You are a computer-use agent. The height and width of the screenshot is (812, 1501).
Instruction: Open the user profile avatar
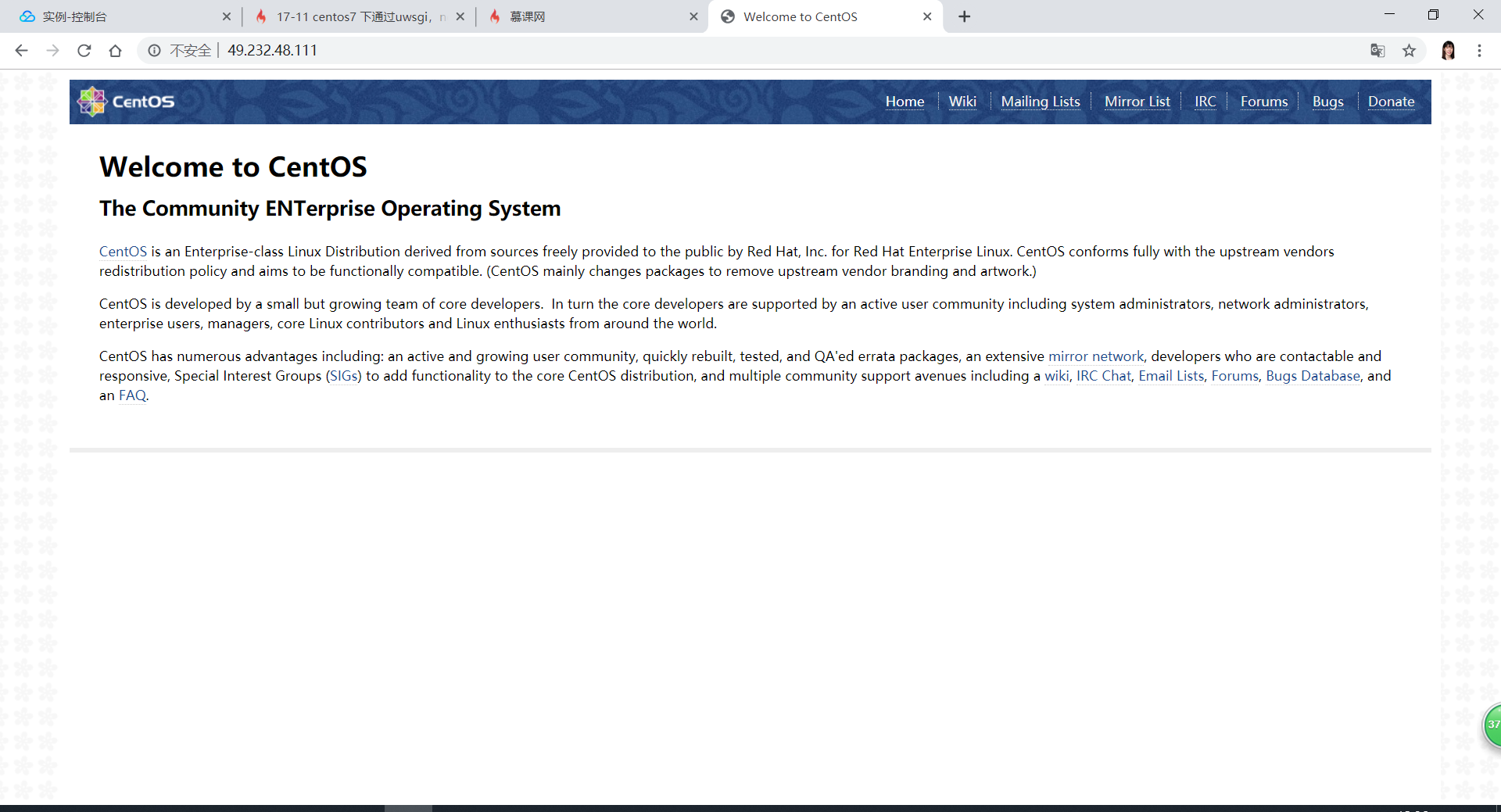coord(1448,51)
